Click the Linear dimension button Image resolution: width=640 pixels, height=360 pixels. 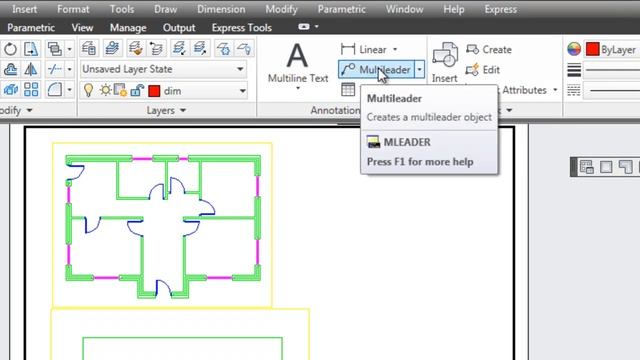[364, 49]
